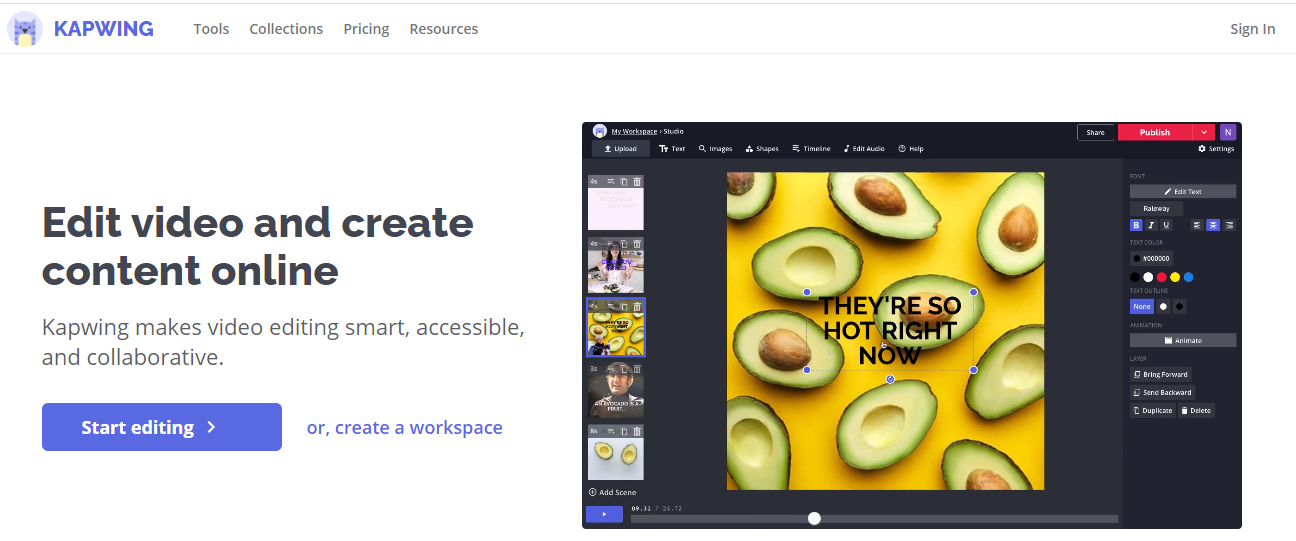This screenshot has height=541, width=1296.
Task: Click the Edit Text button
Action: tap(1183, 191)
